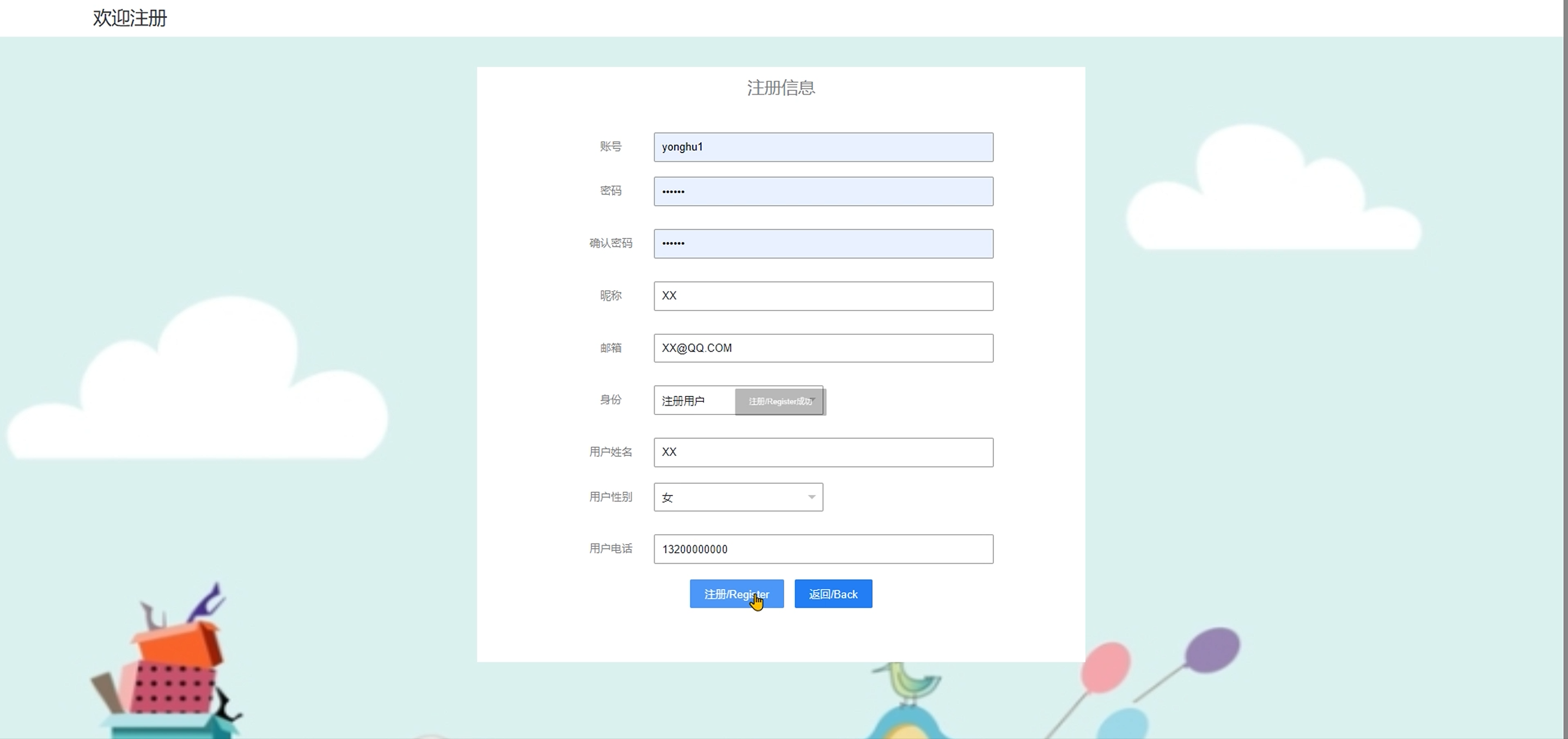Screen dimensions: 1568x739
Task: Click the 返回/Back button
Action: click(833, 594)
